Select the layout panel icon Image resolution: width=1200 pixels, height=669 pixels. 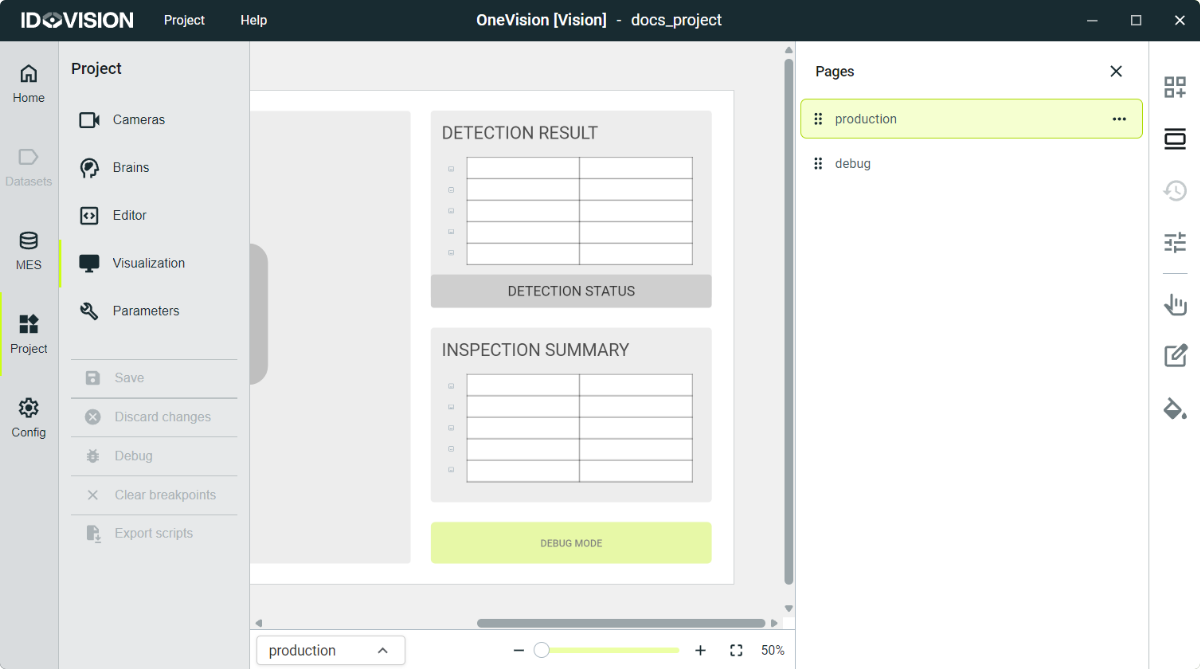1174,139
